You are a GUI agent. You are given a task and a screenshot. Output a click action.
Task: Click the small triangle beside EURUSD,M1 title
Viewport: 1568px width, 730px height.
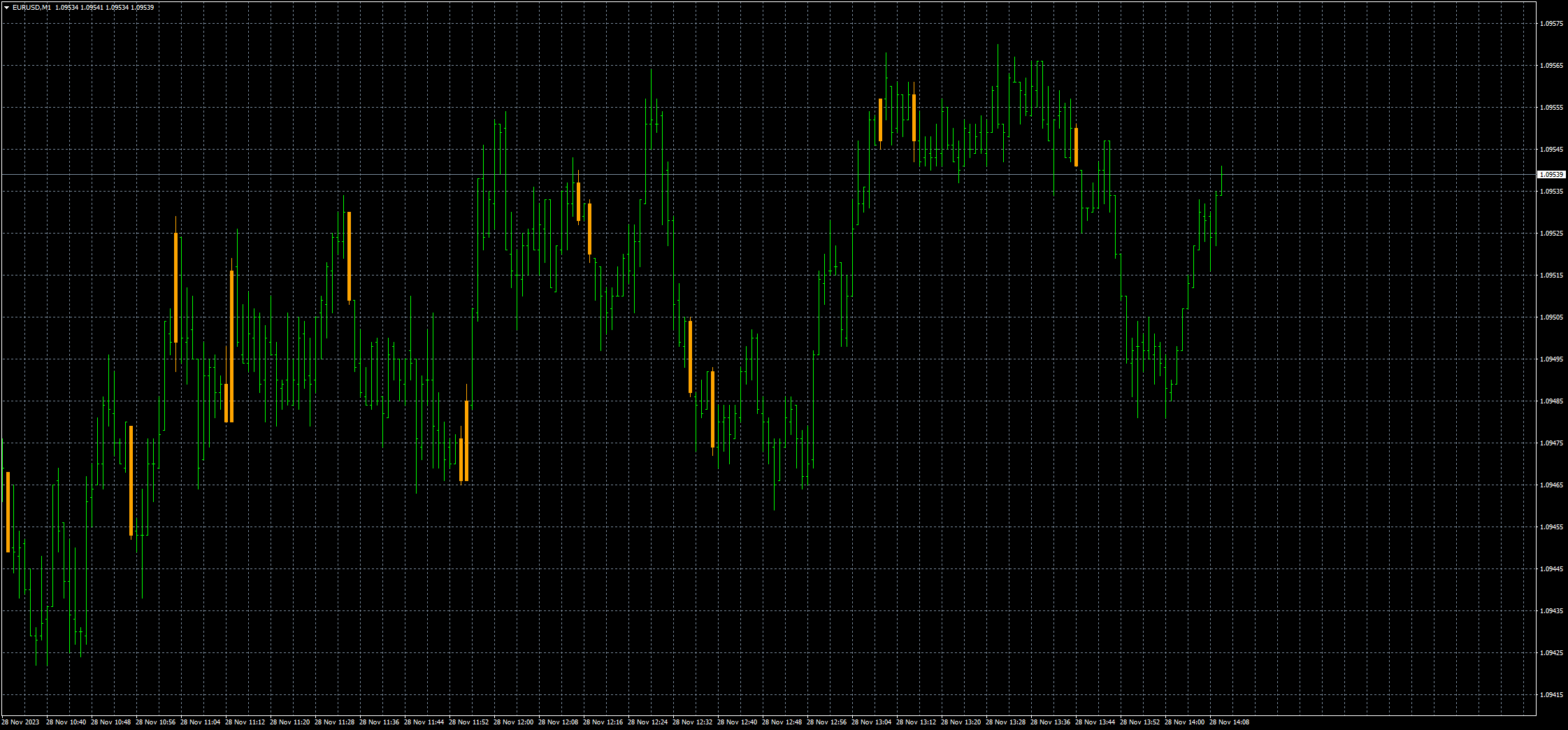6,8
